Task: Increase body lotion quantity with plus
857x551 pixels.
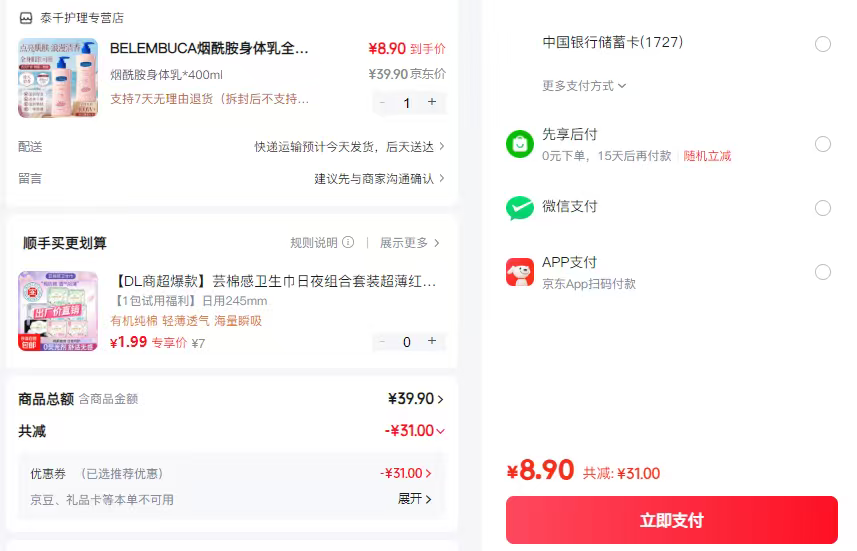Action: pyautogui.click(x=432, y=102)
